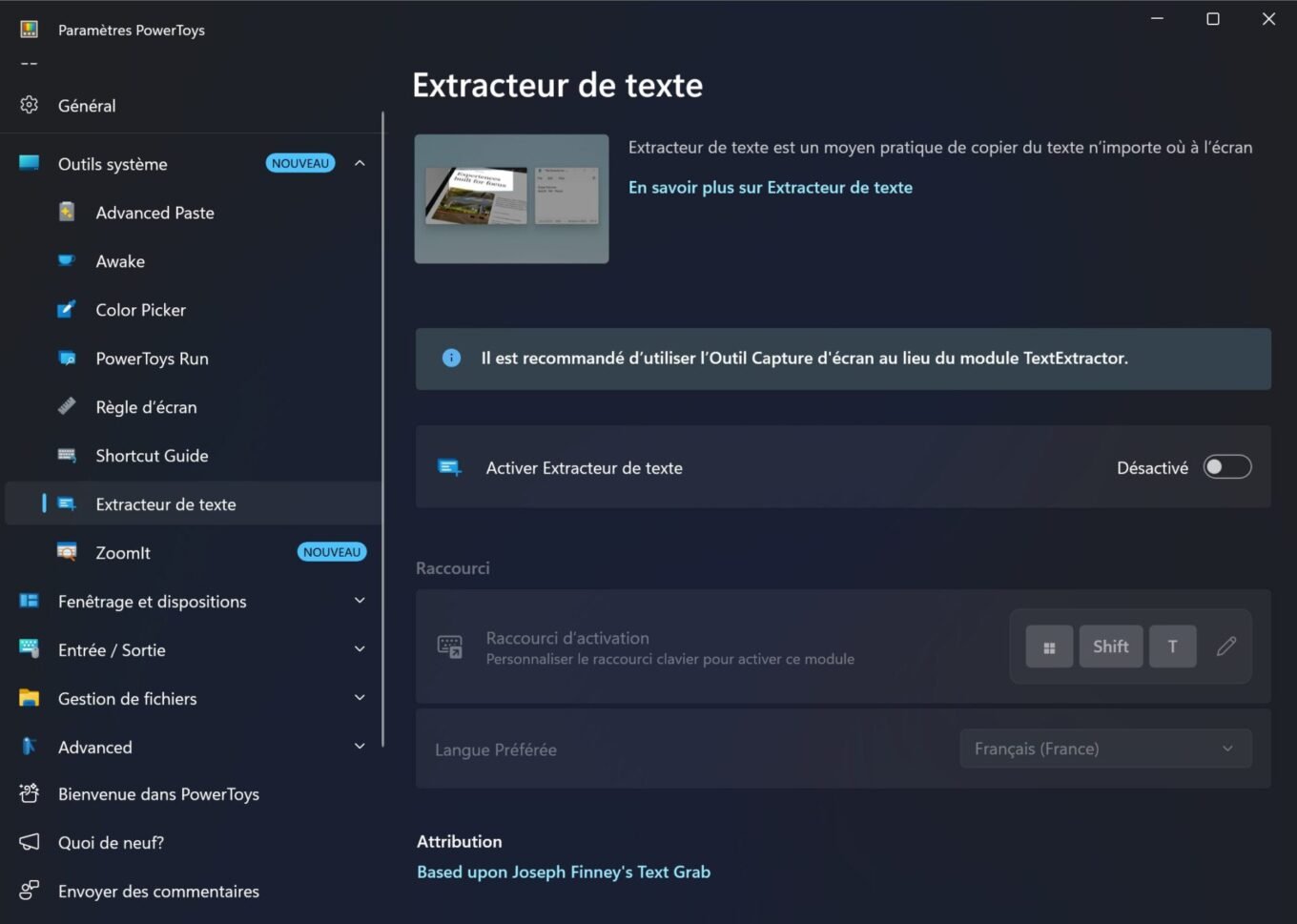
Task: Click the Général gear icon
Action: click(30, 105)
